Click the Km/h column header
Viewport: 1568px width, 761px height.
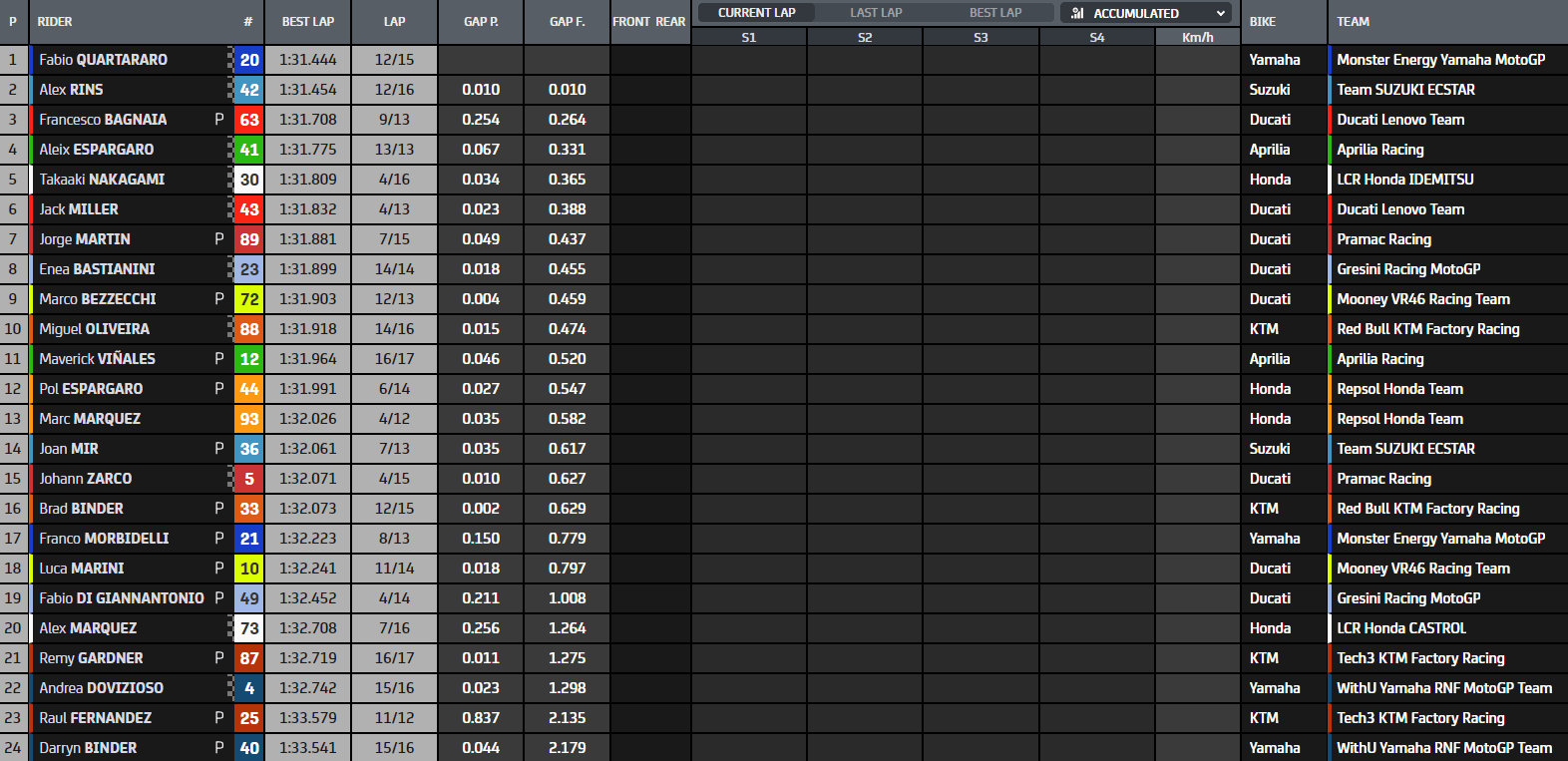pyautogui.click(x=1197, y=38)
